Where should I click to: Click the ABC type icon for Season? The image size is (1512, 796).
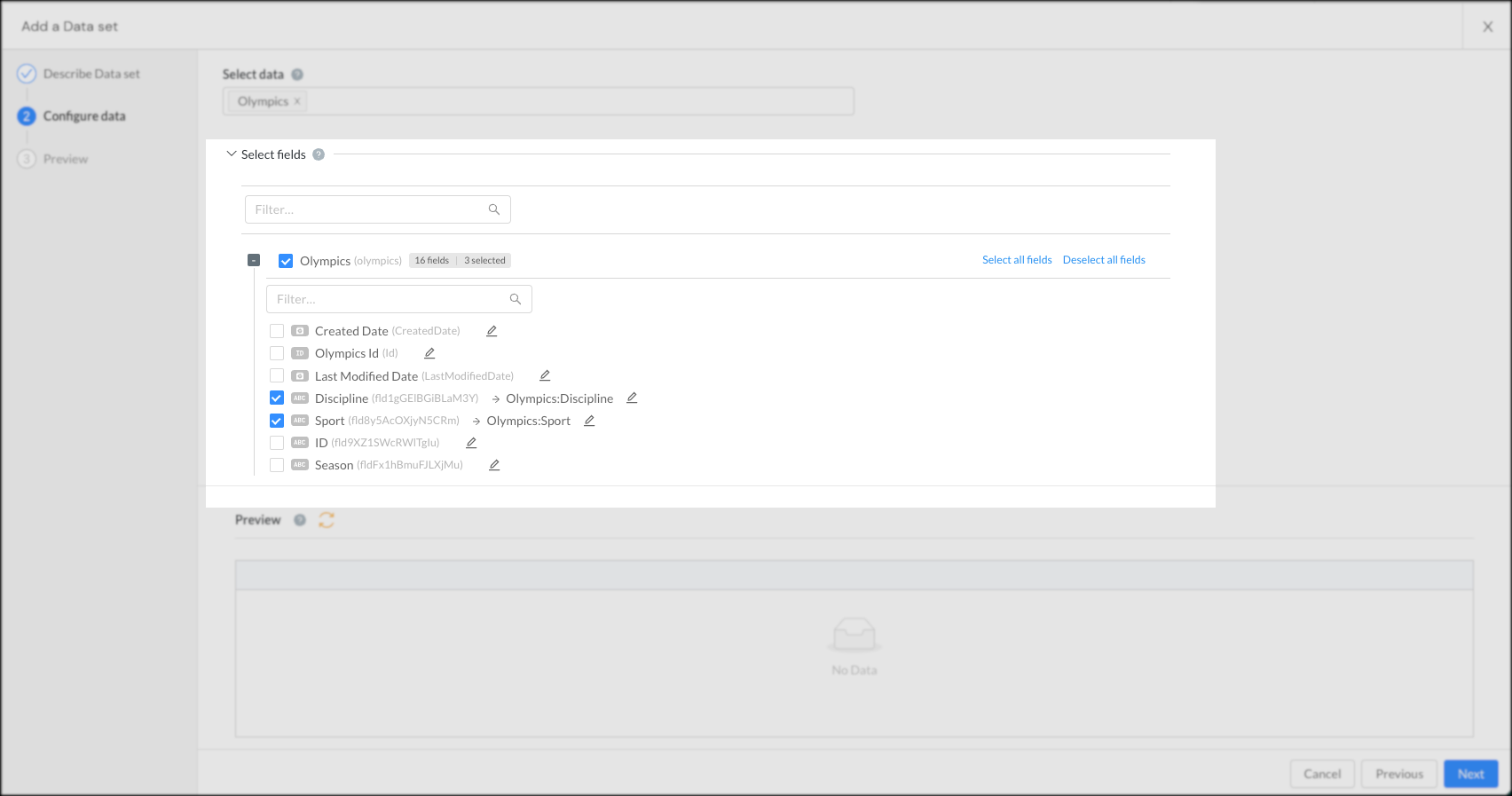click(300, 465)
